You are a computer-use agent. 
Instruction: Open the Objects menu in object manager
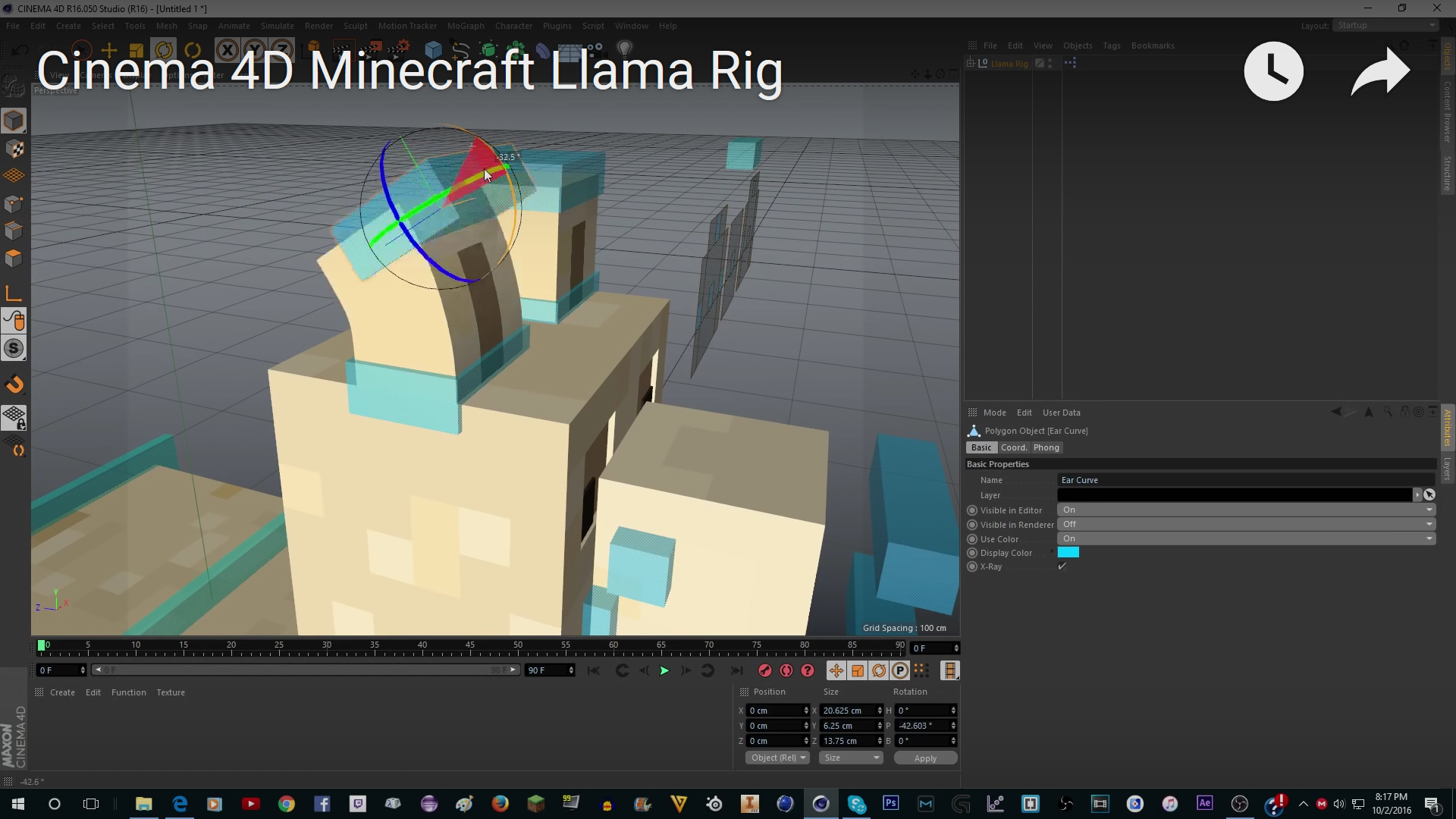pyautogui.click(x=1078, y=45)
